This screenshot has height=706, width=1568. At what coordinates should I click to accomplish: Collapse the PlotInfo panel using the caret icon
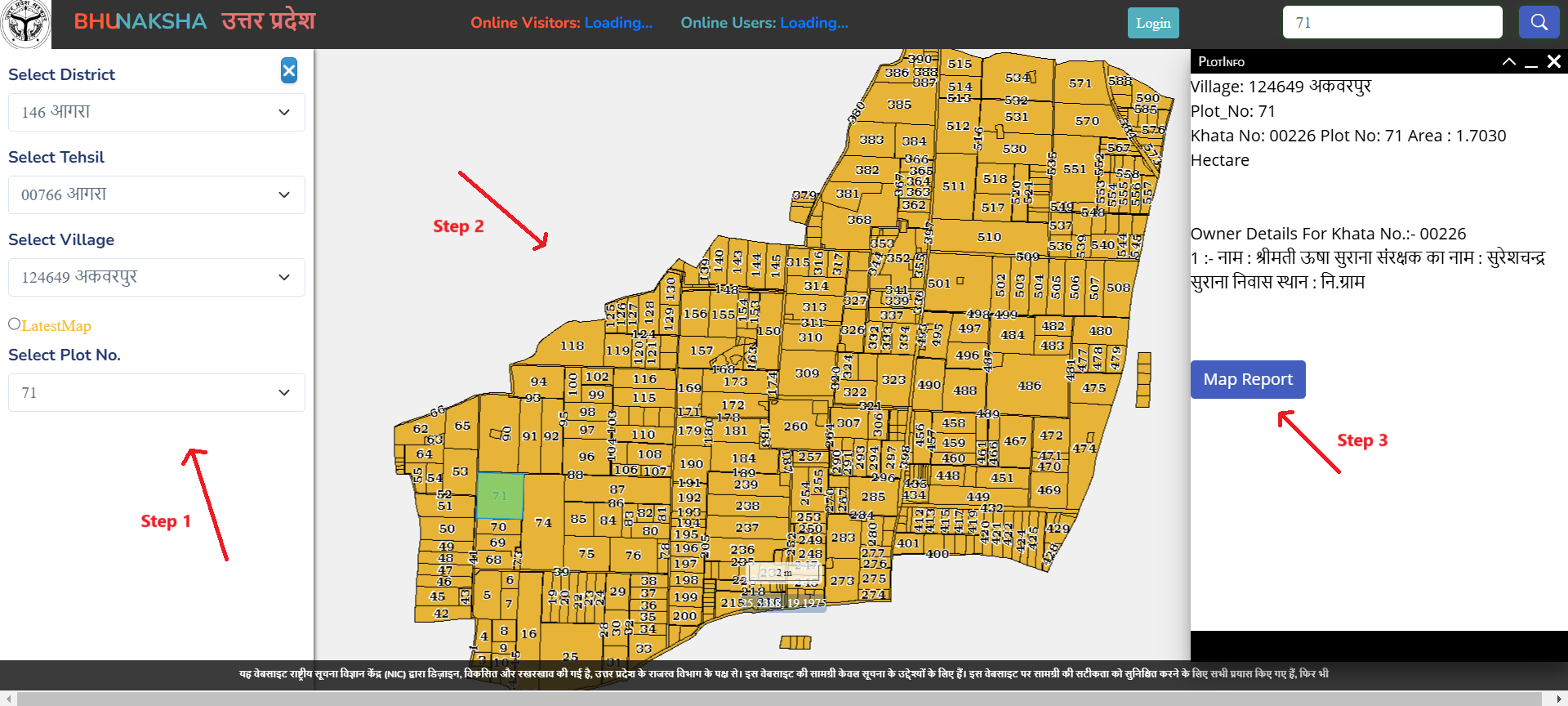coord(1508,62)
